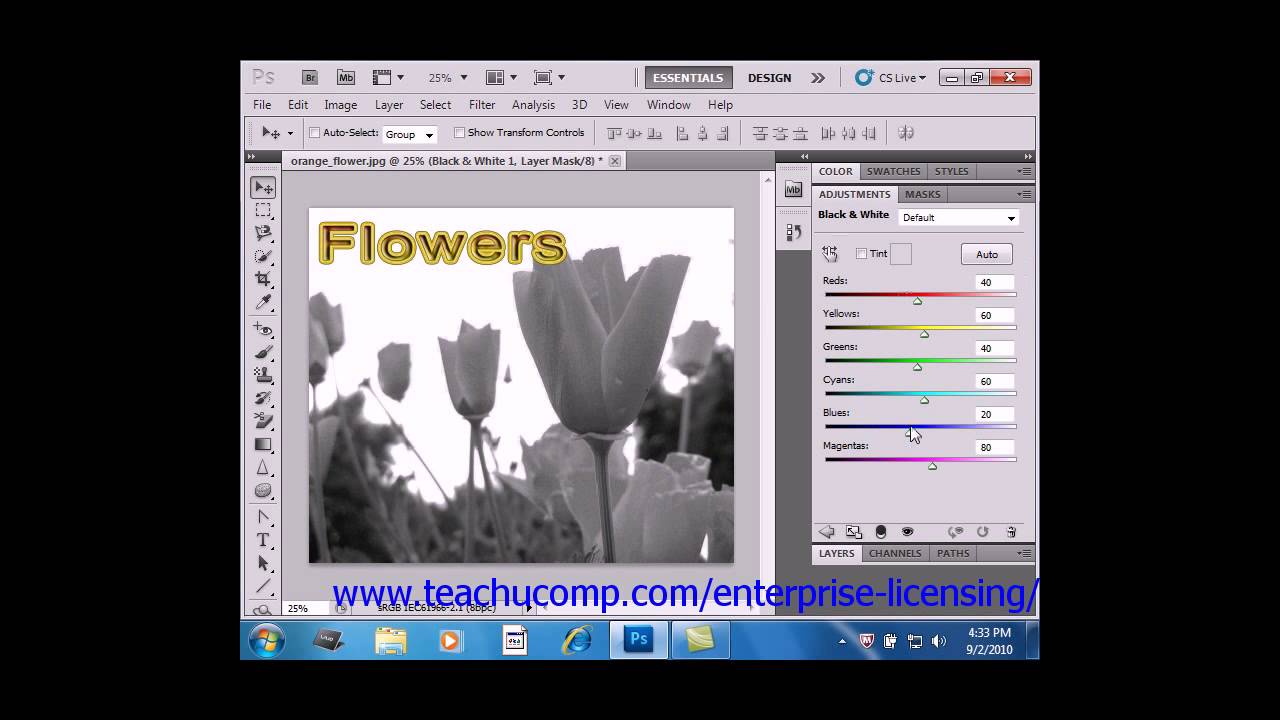Enable Show Transform Controls checkbox
1280x720 pixels.
(460, 132)
